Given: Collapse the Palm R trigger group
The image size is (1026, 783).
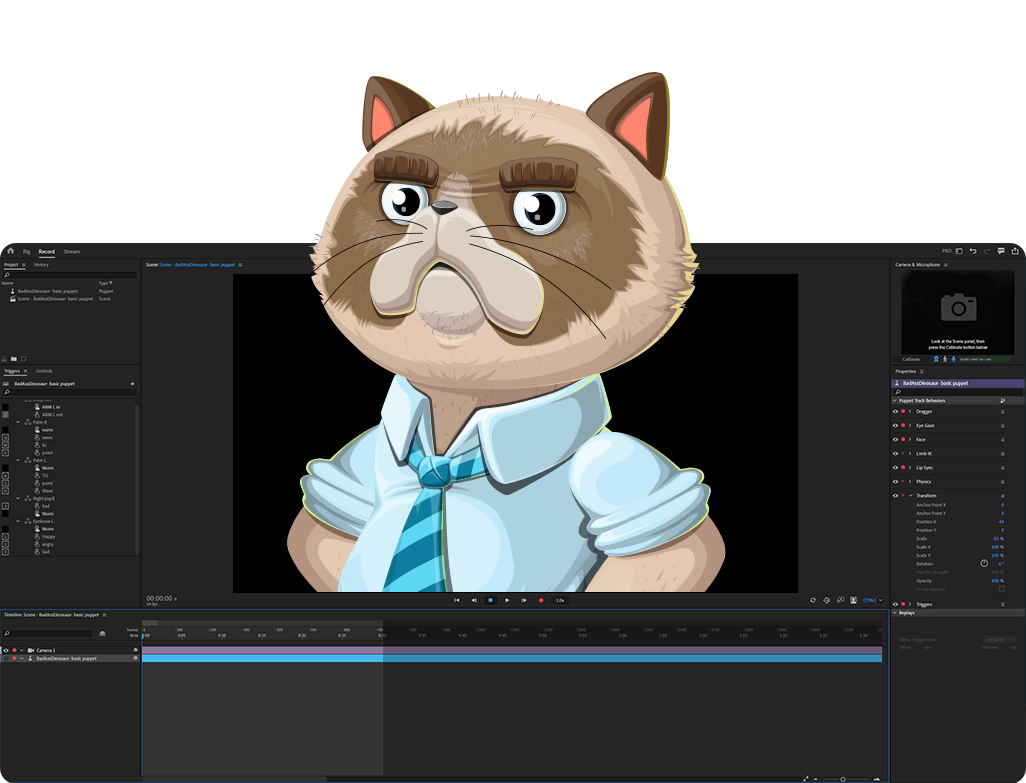Looking at the screenshot, I should click(x=18, y=422).
